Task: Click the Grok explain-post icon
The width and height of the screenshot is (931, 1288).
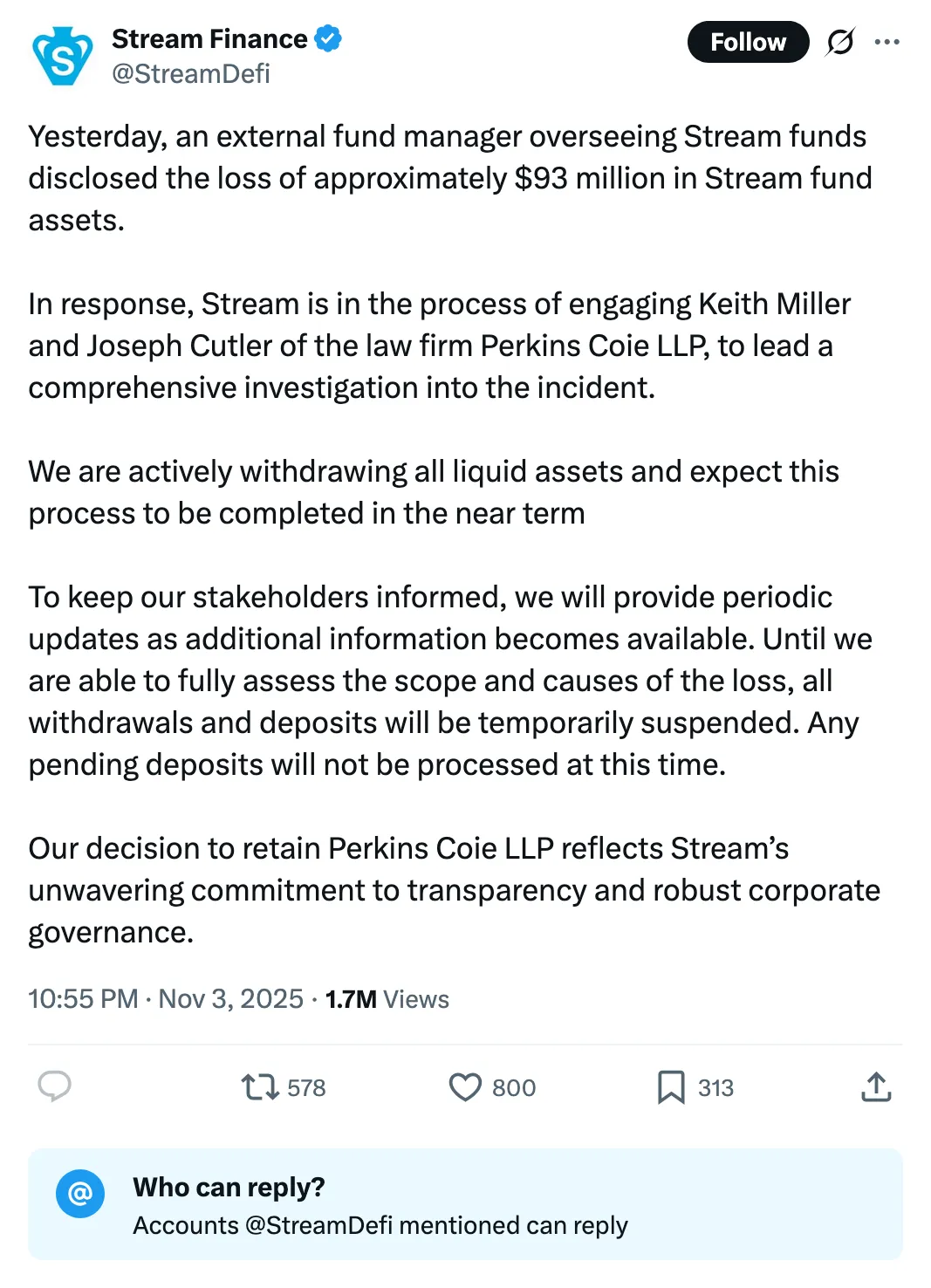Action: [840, 42]
